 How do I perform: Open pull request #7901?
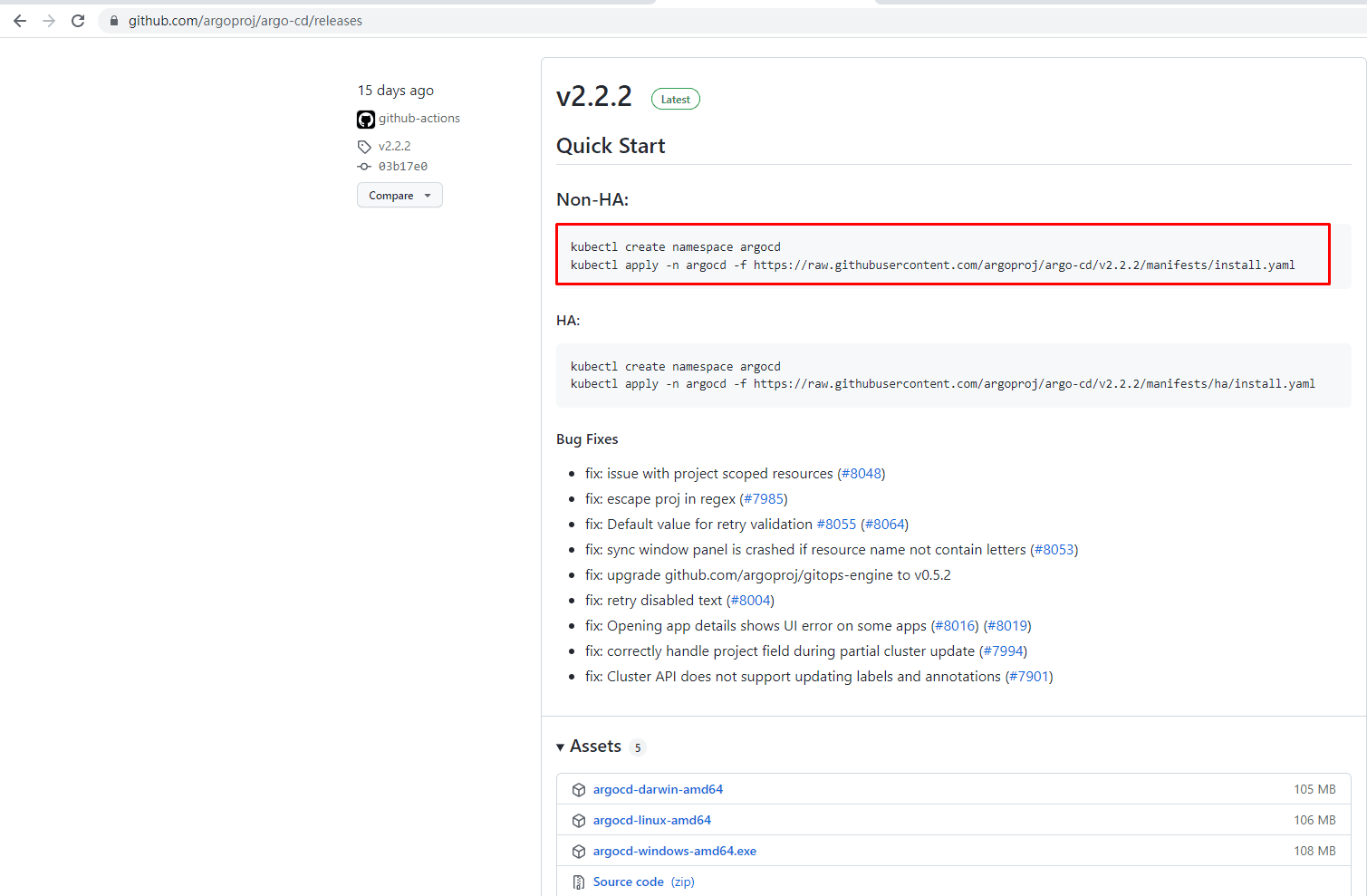pyautogui.click(x=1029, y=677)
